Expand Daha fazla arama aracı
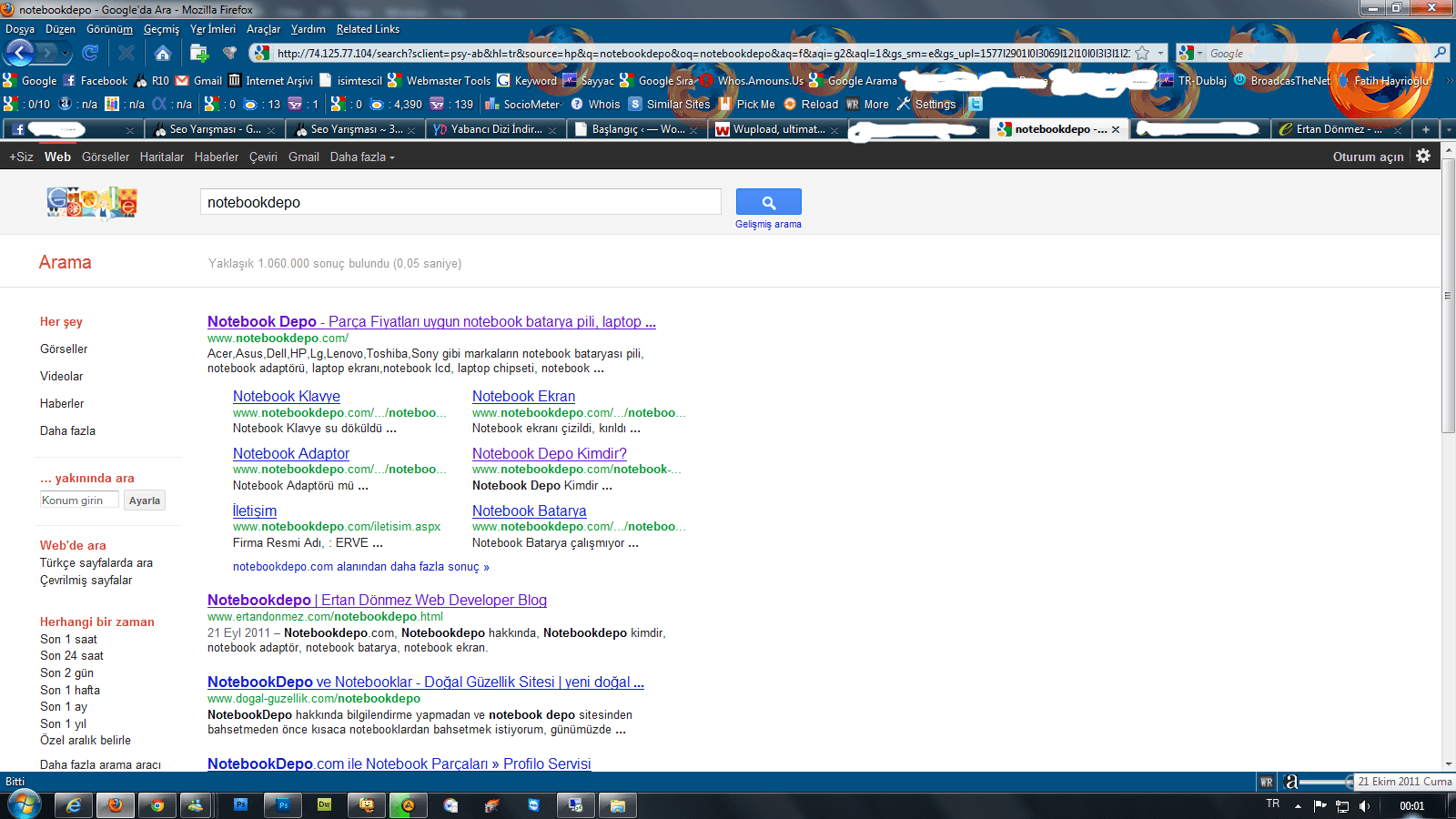Viewport: 1456px width, 819px height. 100,764
